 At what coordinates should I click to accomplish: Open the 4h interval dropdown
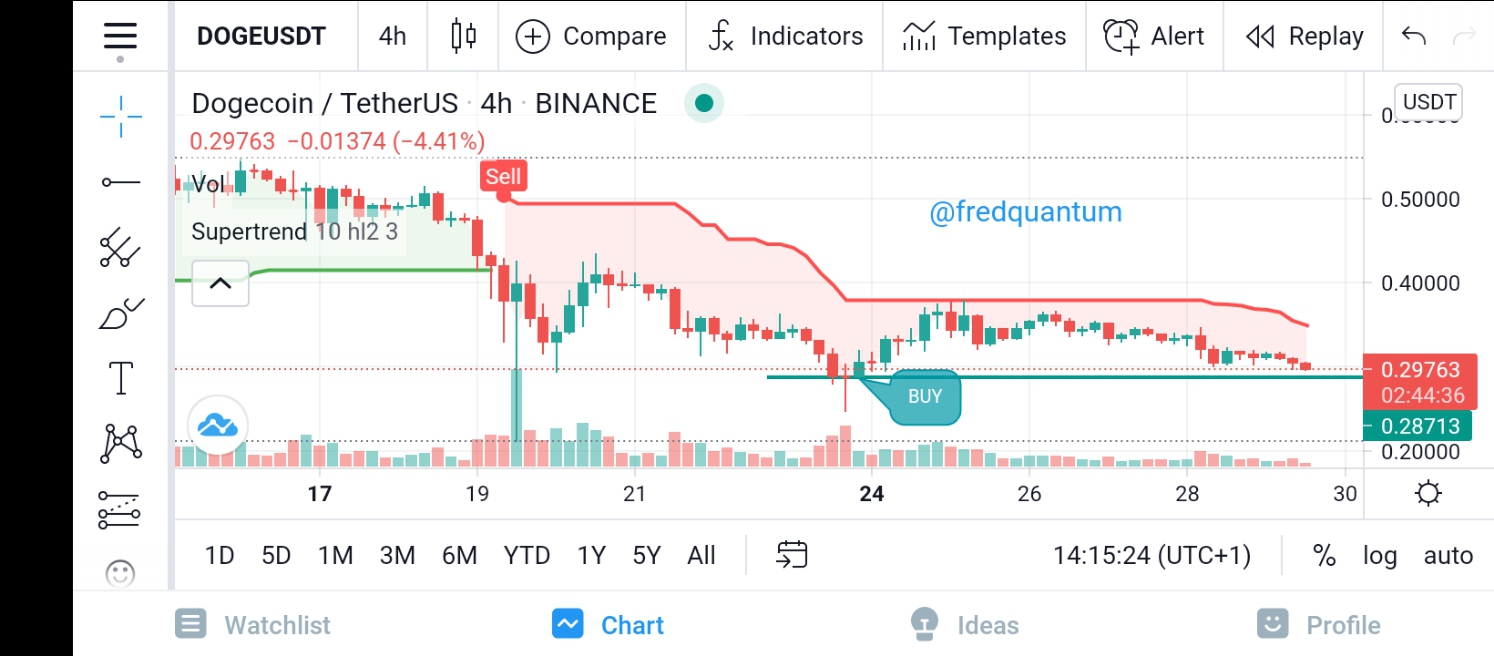393,36
